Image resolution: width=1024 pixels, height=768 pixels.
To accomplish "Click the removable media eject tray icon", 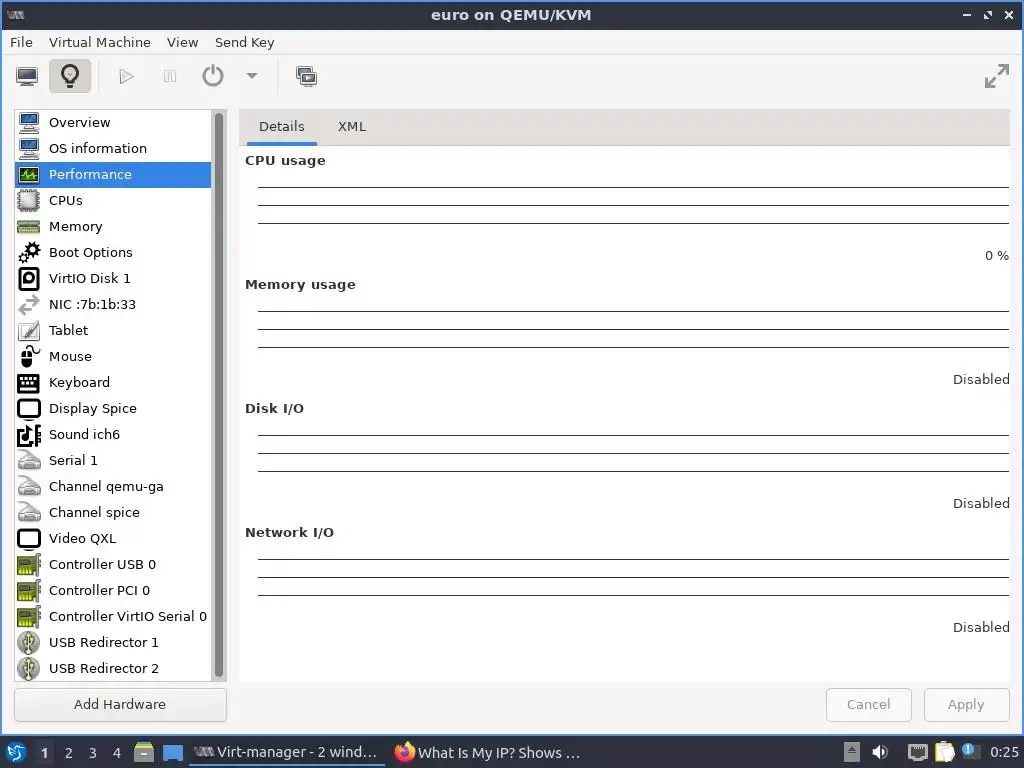I will [x=852, y=752].
